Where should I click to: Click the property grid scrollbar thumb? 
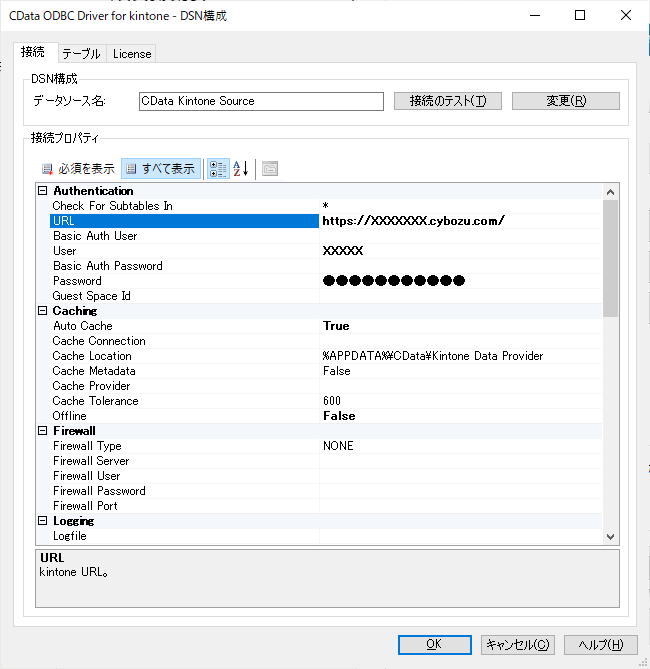(610, 259)
